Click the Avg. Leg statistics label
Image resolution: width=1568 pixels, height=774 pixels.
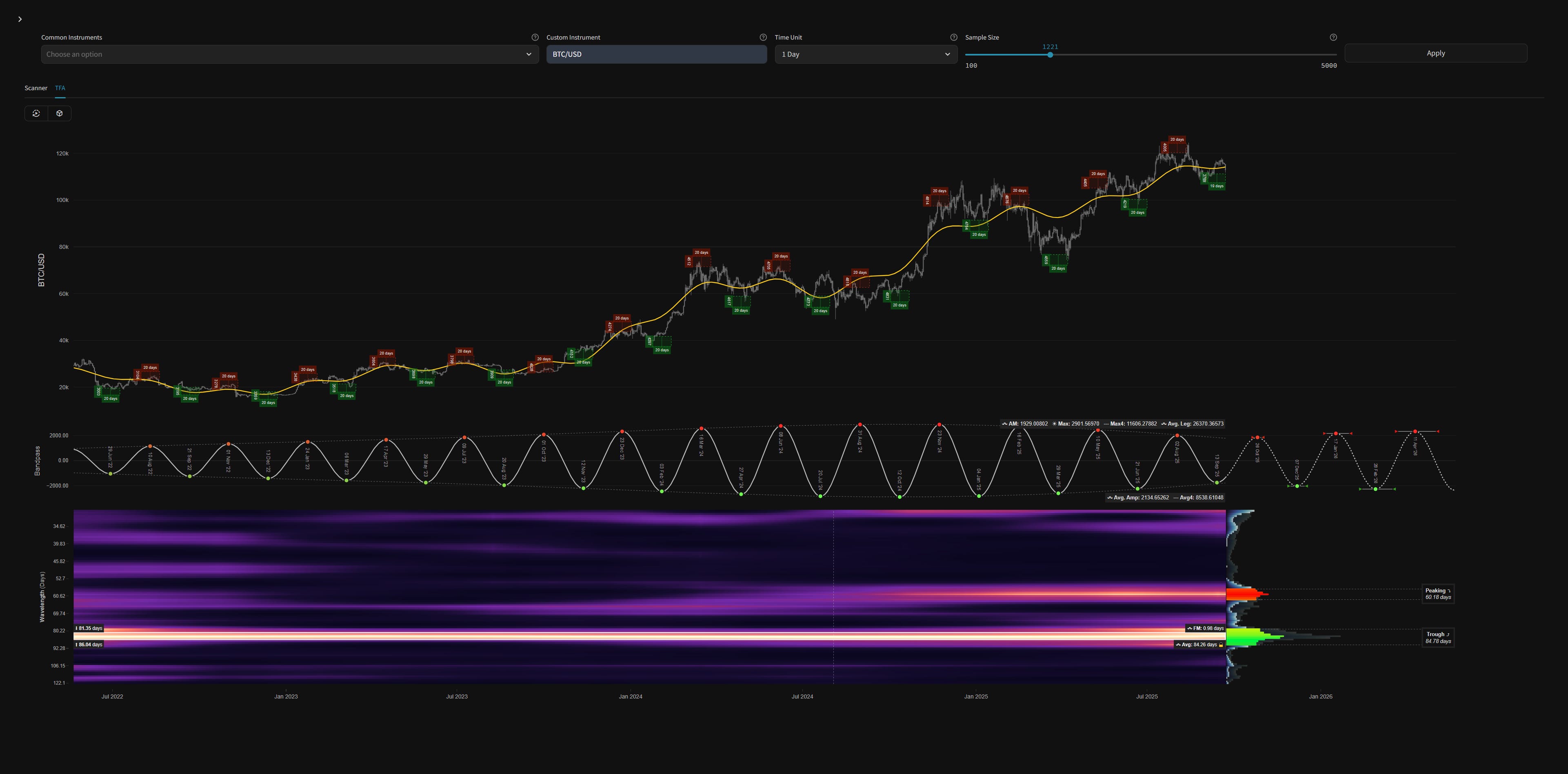coord(1193,423)
